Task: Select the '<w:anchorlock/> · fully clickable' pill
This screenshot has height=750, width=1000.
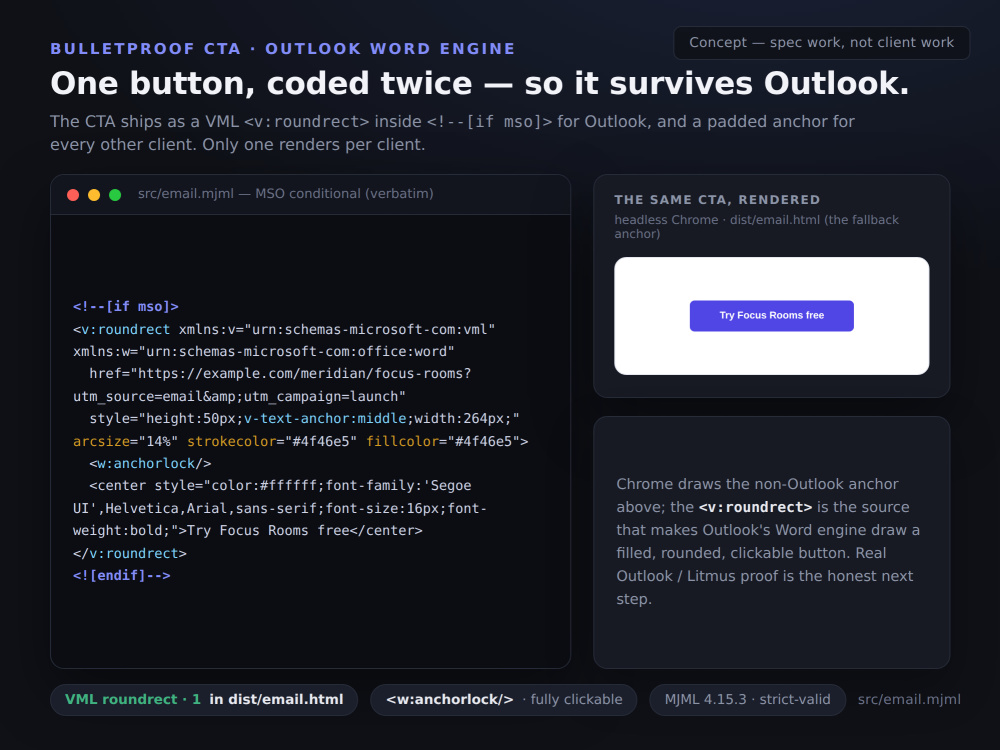Action: [504, 700]
